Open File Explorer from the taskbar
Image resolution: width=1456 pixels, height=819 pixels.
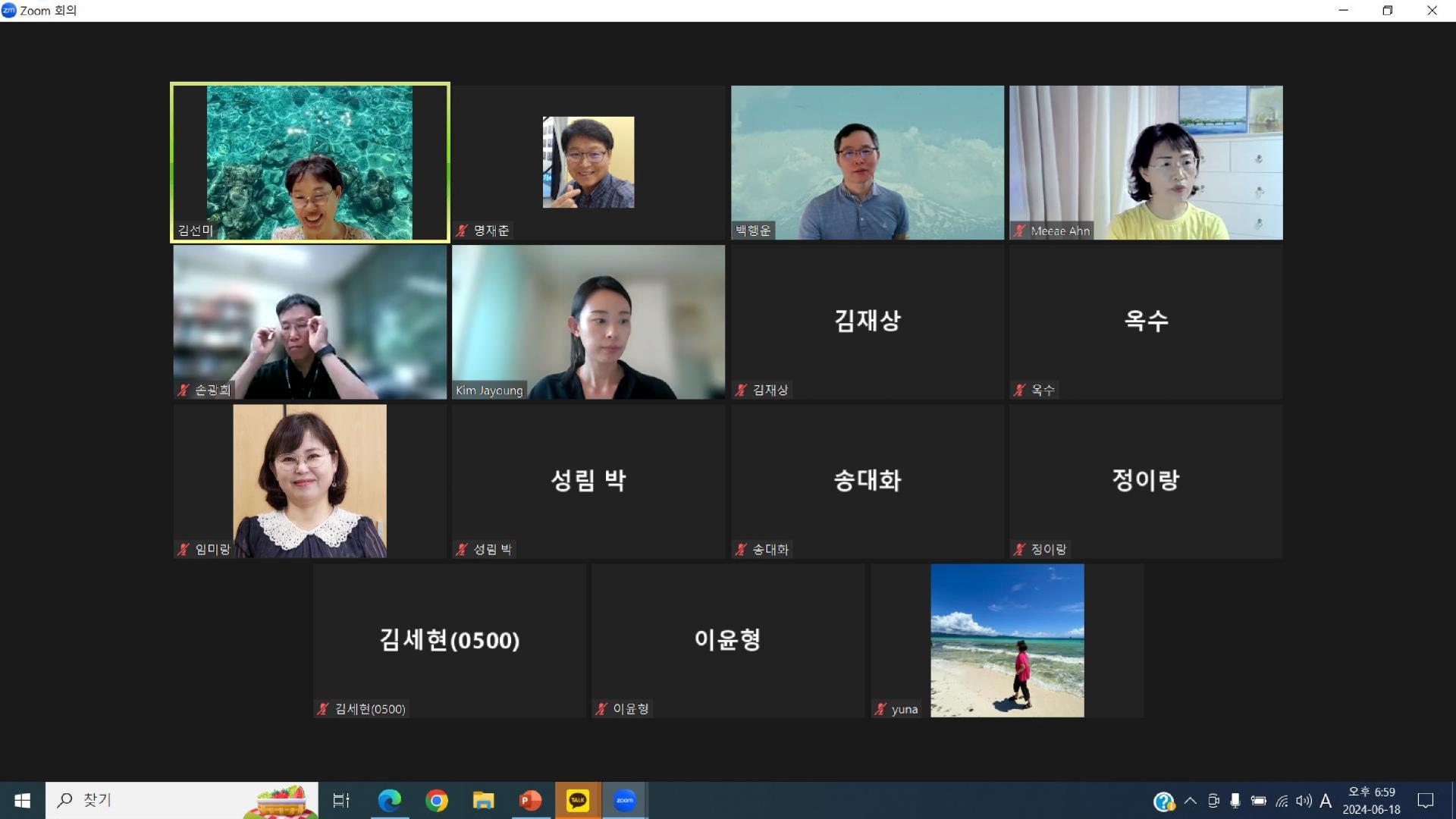click(x=483, y=800)
